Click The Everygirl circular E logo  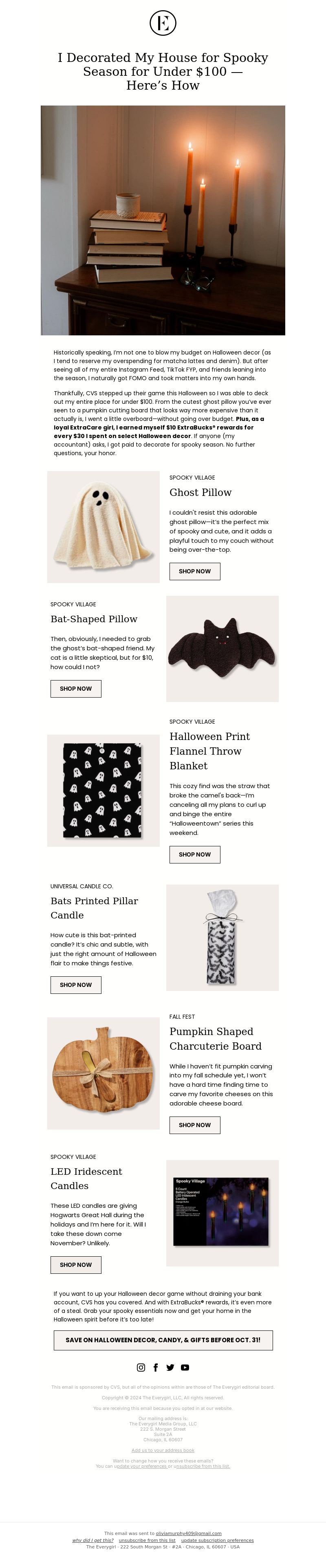163,22
